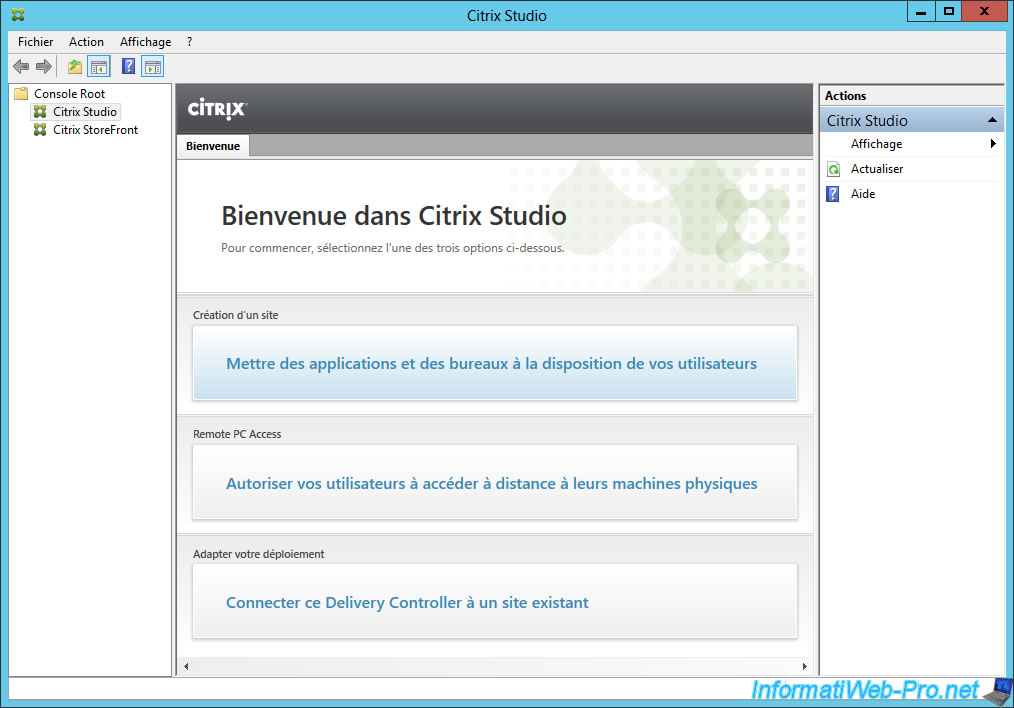Click the horizontal scrollbar right arrow

click(804, 666)
